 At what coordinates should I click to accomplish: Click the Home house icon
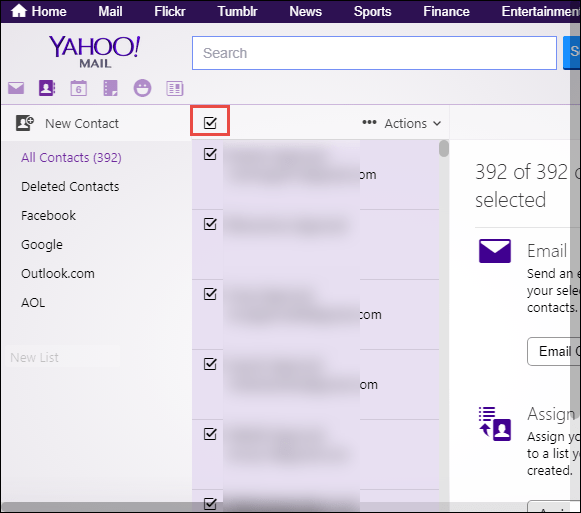click(x=19, y=11)
